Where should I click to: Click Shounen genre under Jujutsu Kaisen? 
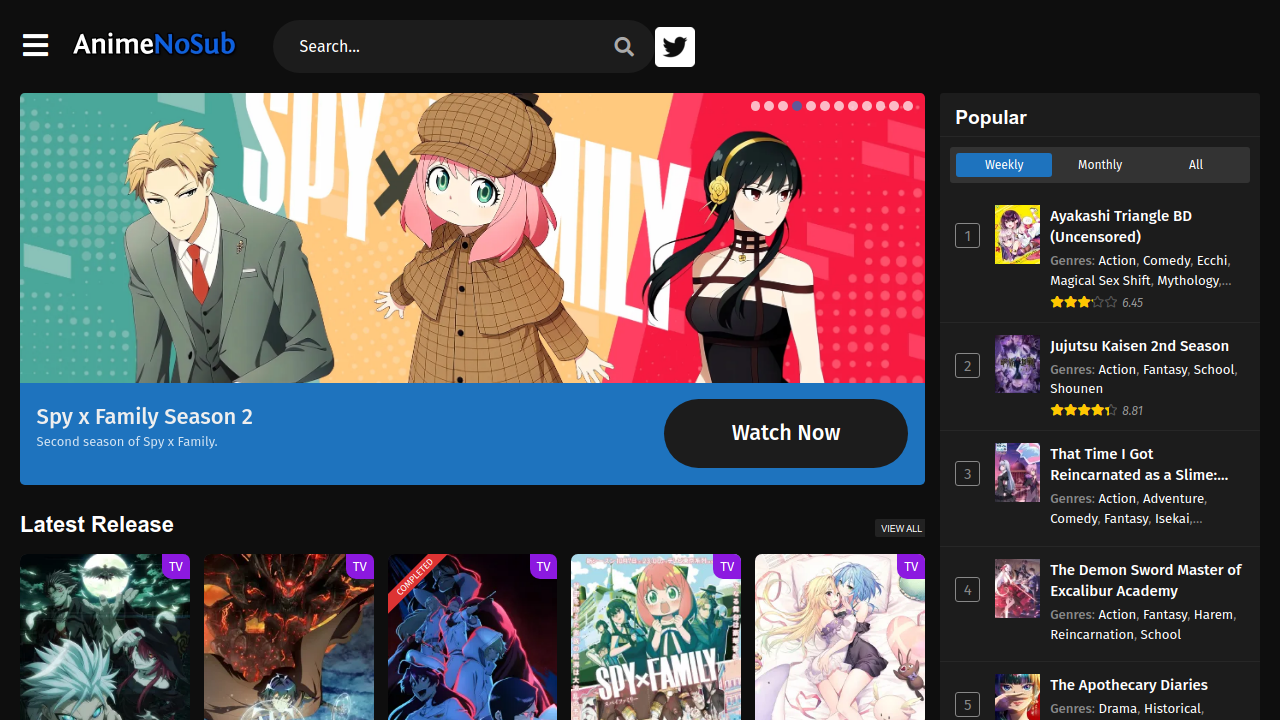coord(1076,389)
